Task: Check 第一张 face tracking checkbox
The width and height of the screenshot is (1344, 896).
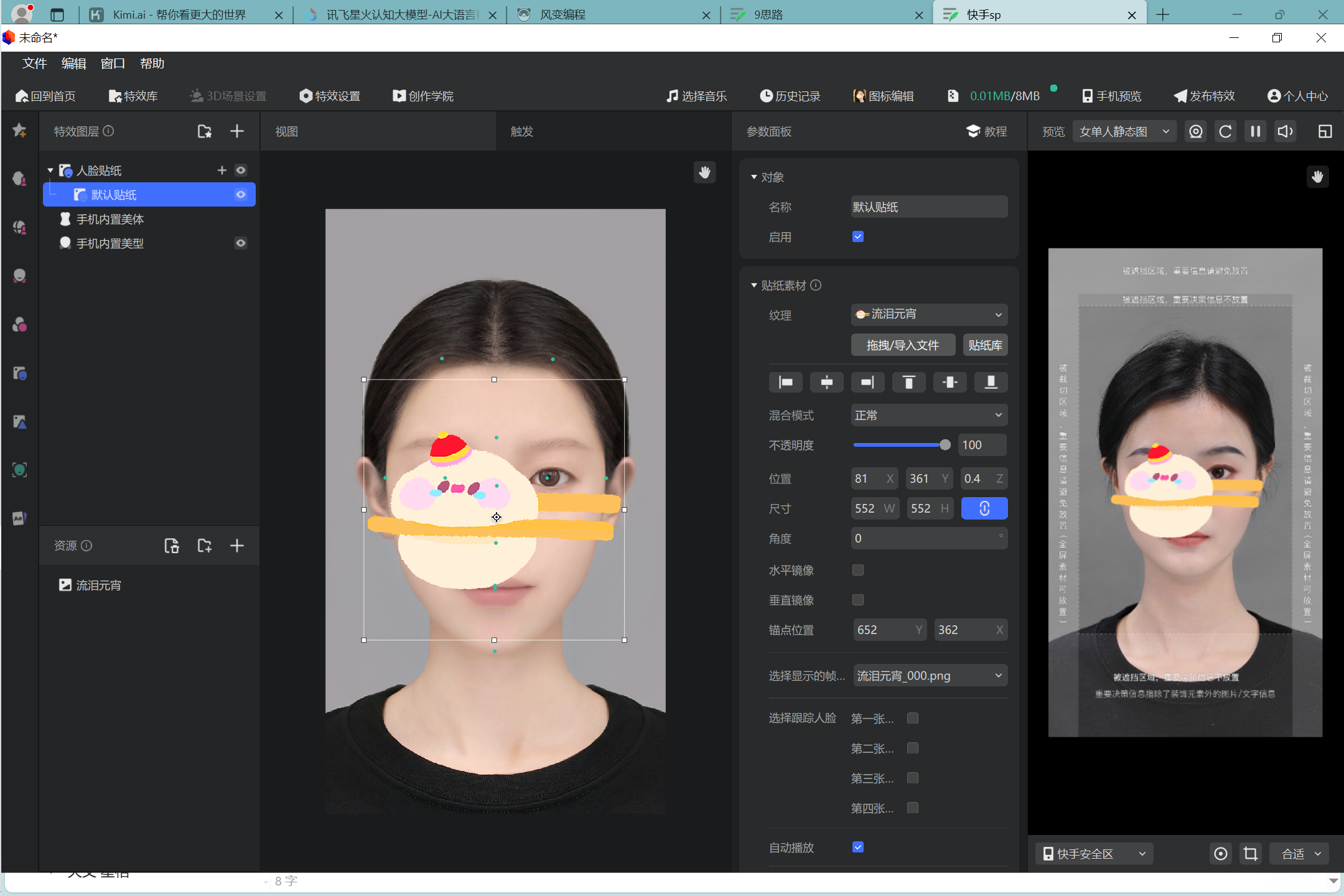Action: tap(913, 718)
